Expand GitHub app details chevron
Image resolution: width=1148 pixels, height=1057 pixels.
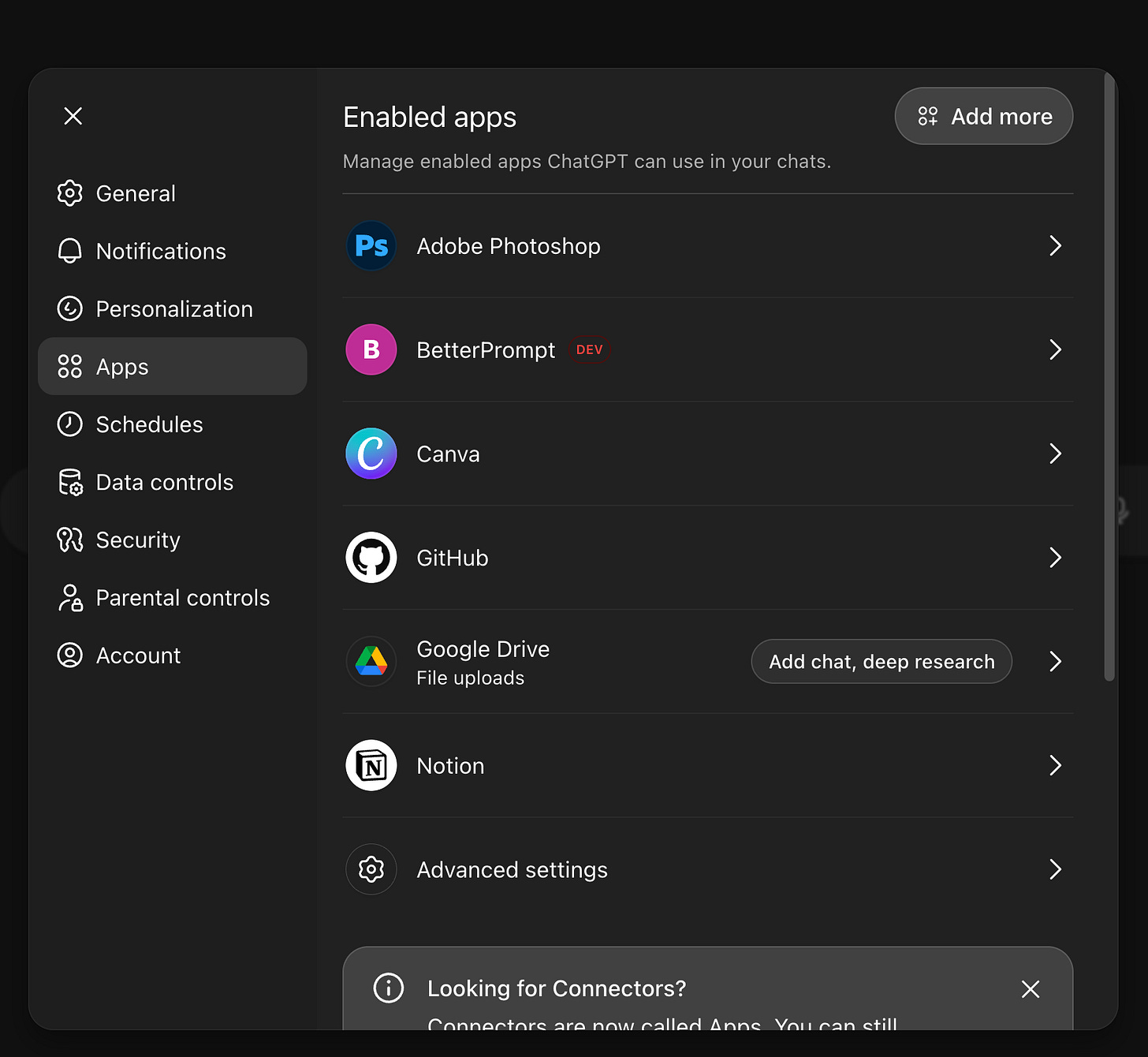(1056, 558)
